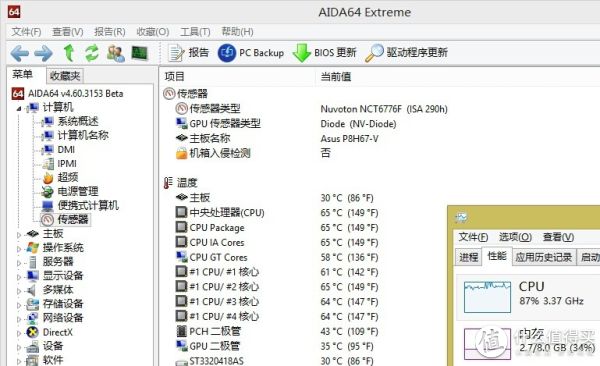Viewport: 600px width, 366px height.
Task: Open the green monitor graph icon
Action: [140, 53]
